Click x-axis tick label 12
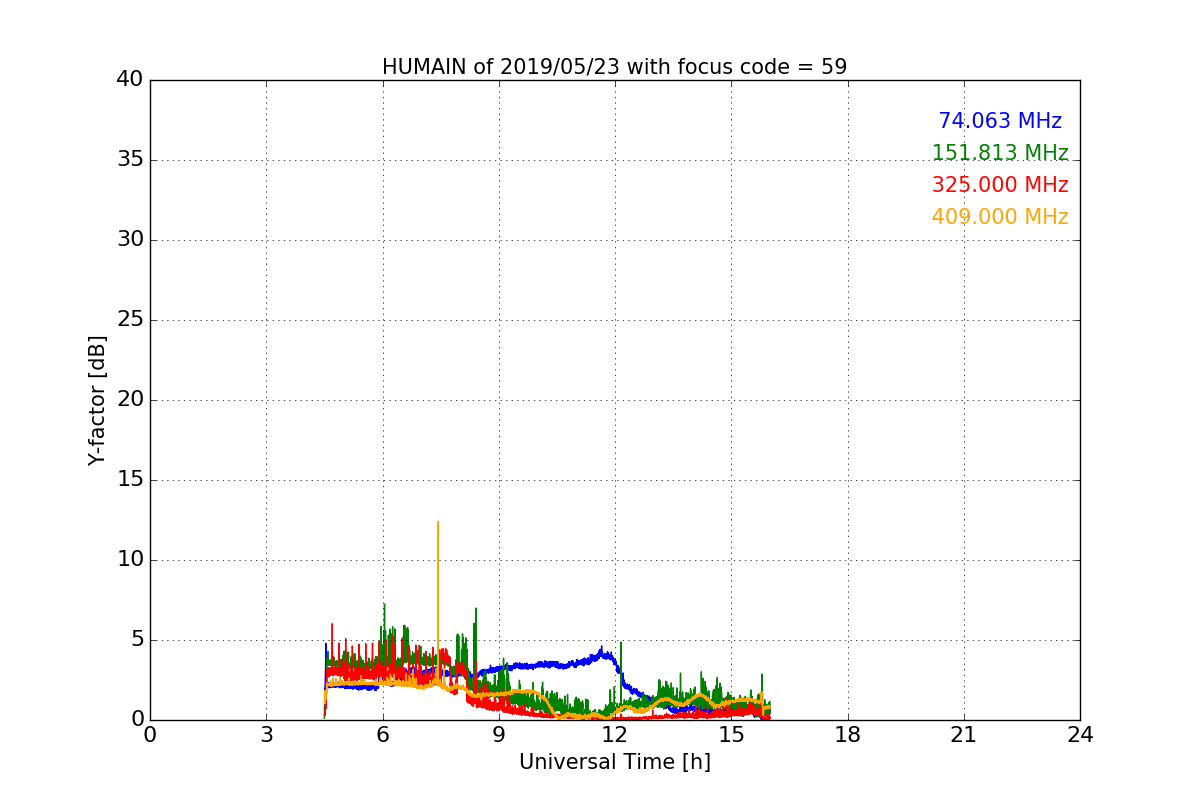1200x800 pixels. pyautogui.click(x=615, y=735)
